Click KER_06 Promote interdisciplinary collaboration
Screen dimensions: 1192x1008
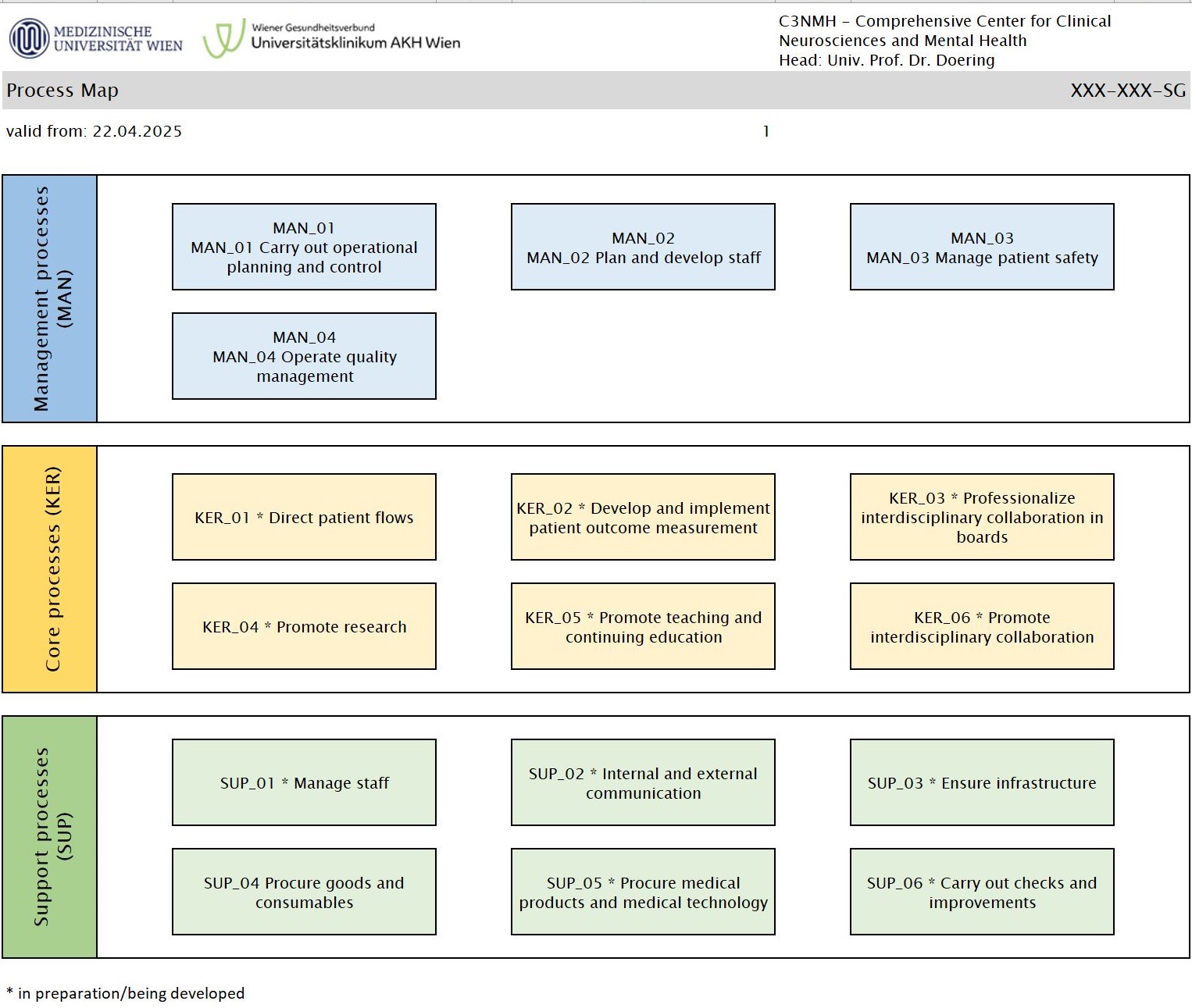[x=982, y=626]
